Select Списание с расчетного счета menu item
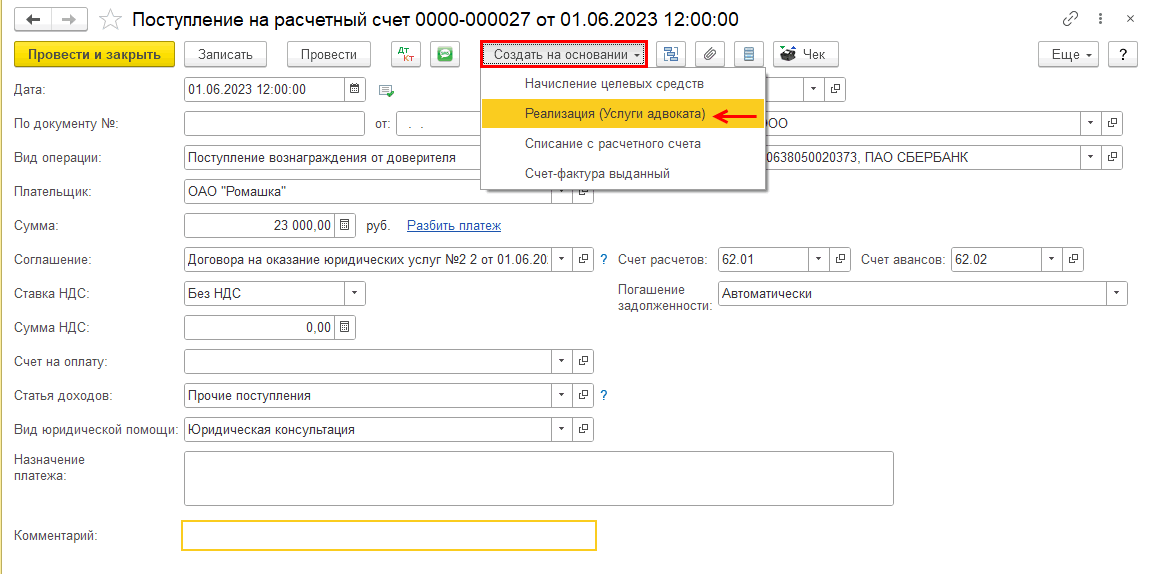The width and height of the screenshot is (1153, 574). 612,144
